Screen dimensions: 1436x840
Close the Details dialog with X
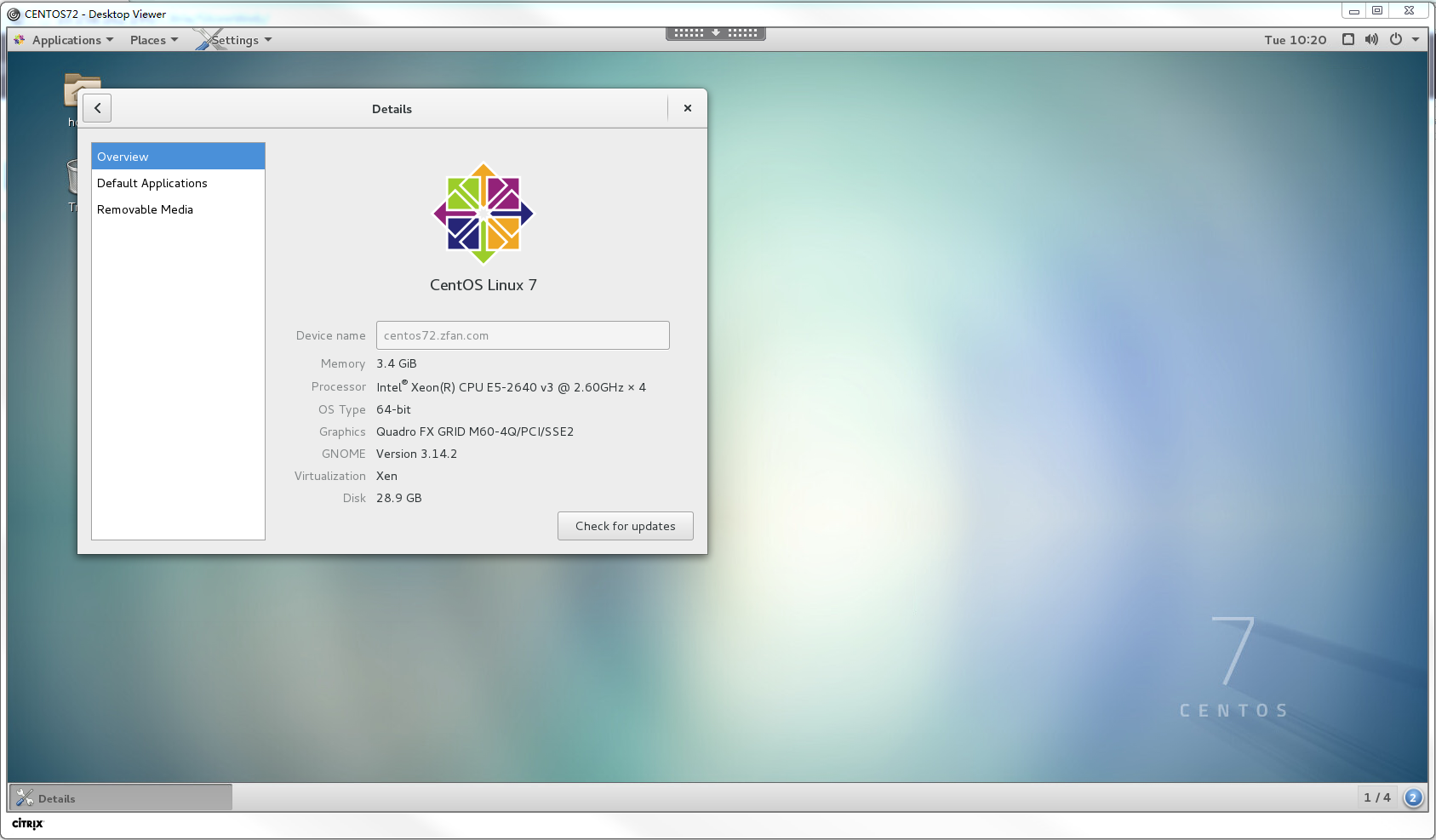688,108
